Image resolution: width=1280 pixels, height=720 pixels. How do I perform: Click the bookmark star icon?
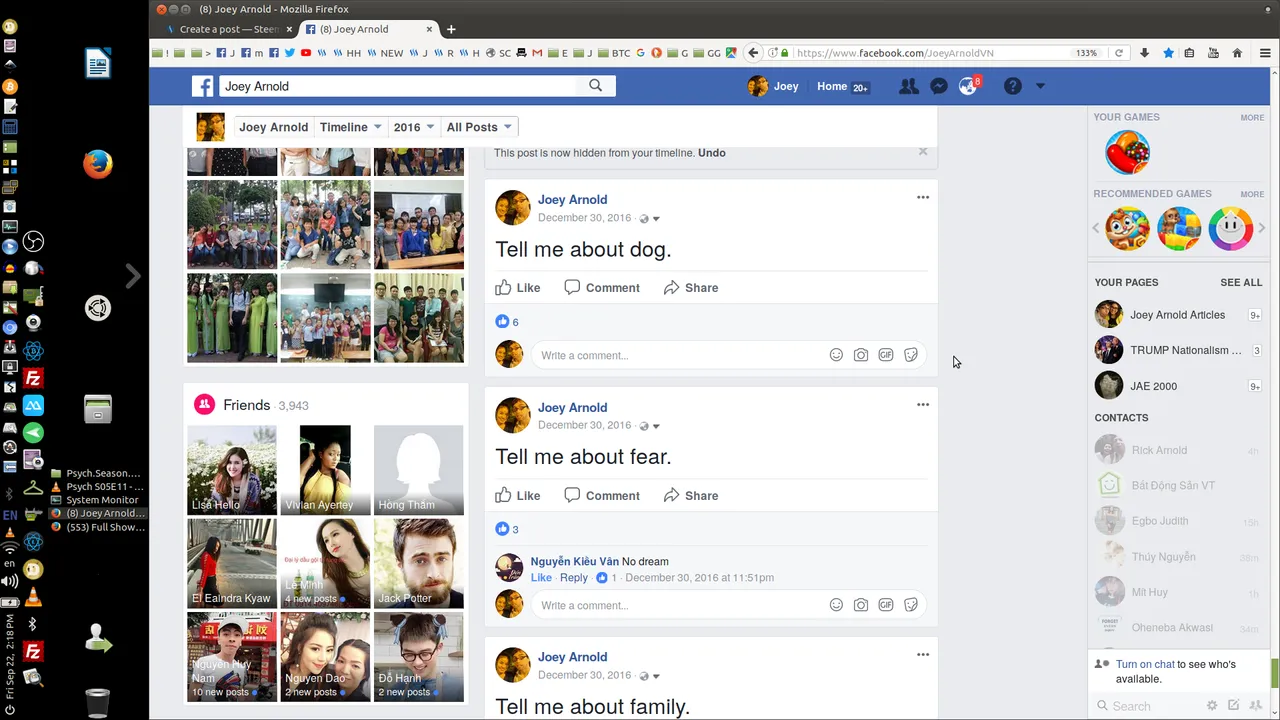coord(1168,53)
